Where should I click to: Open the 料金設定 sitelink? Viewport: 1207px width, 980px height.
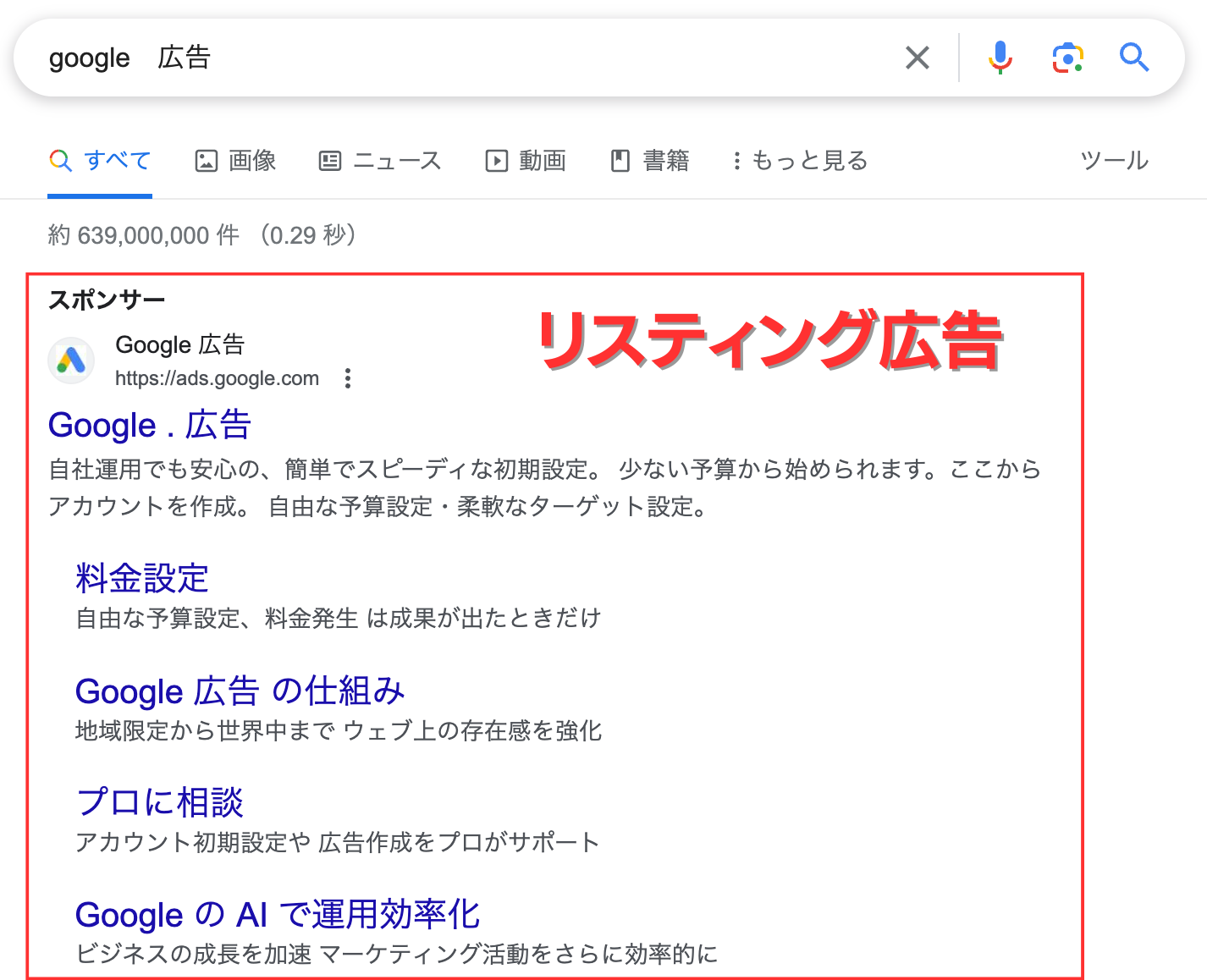(x=142, y=579)
